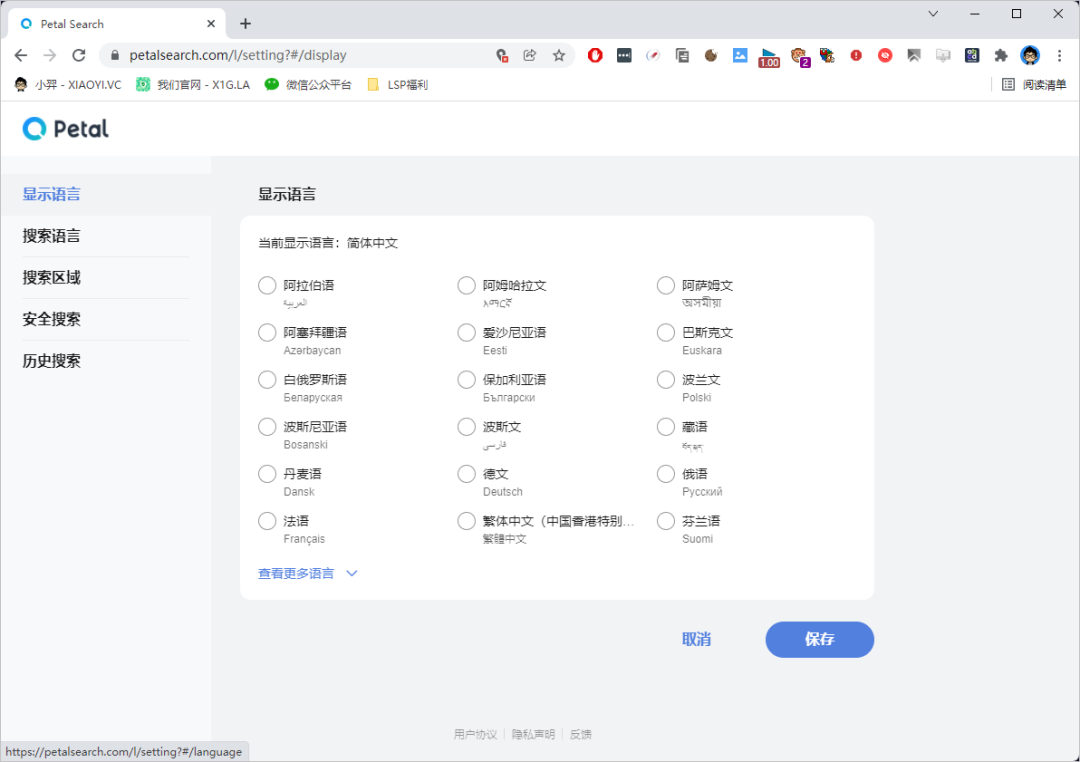Click the site lock icon

click(x=115, y=55)
